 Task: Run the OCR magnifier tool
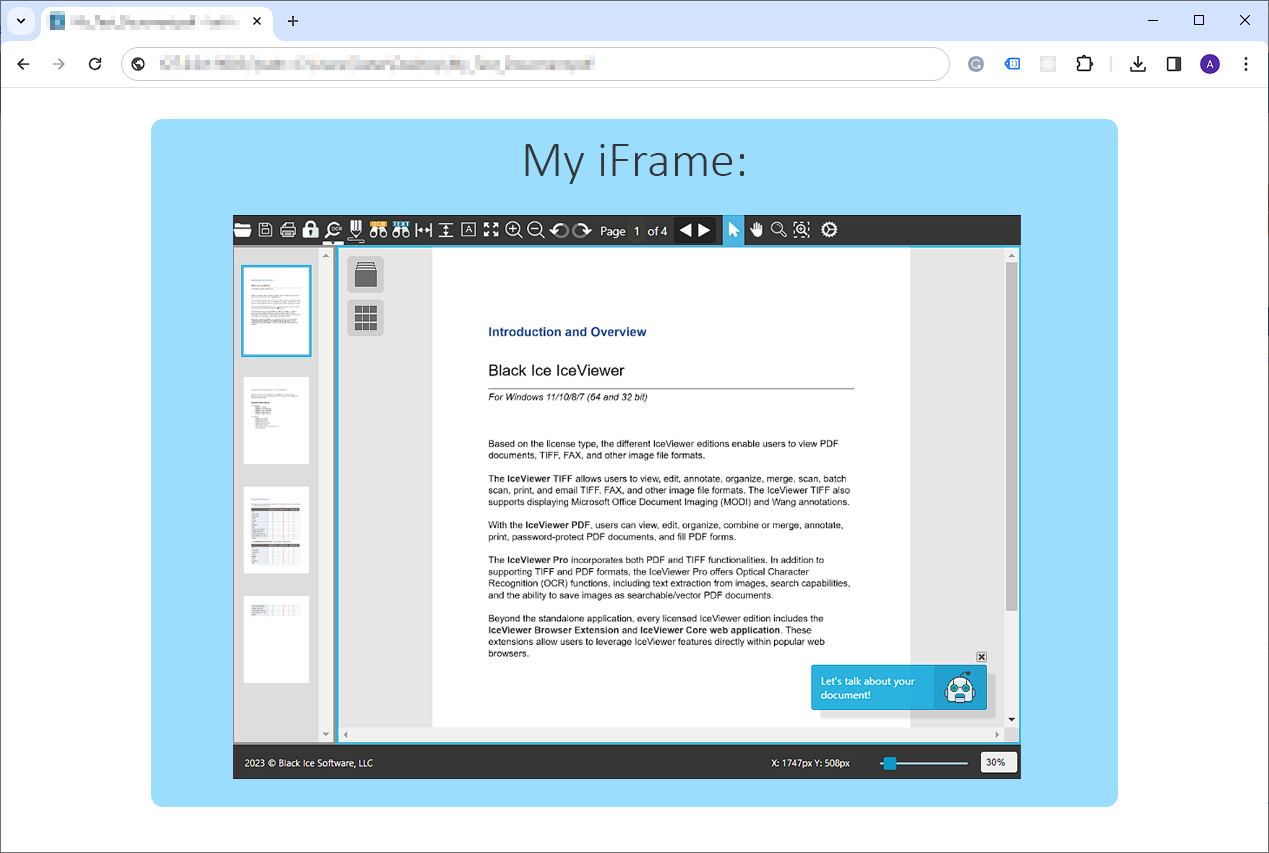pos(334,230)
